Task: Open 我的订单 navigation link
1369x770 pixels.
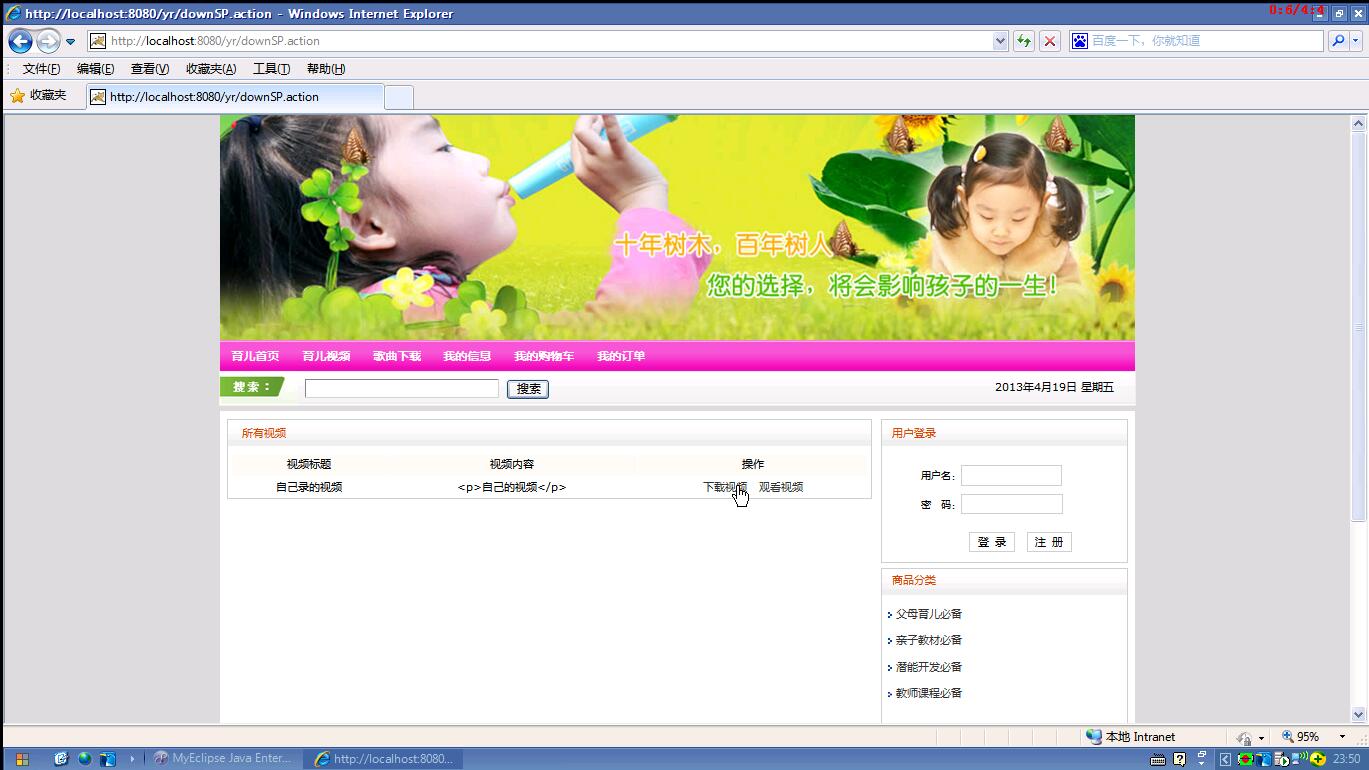Action: point(621,357)
